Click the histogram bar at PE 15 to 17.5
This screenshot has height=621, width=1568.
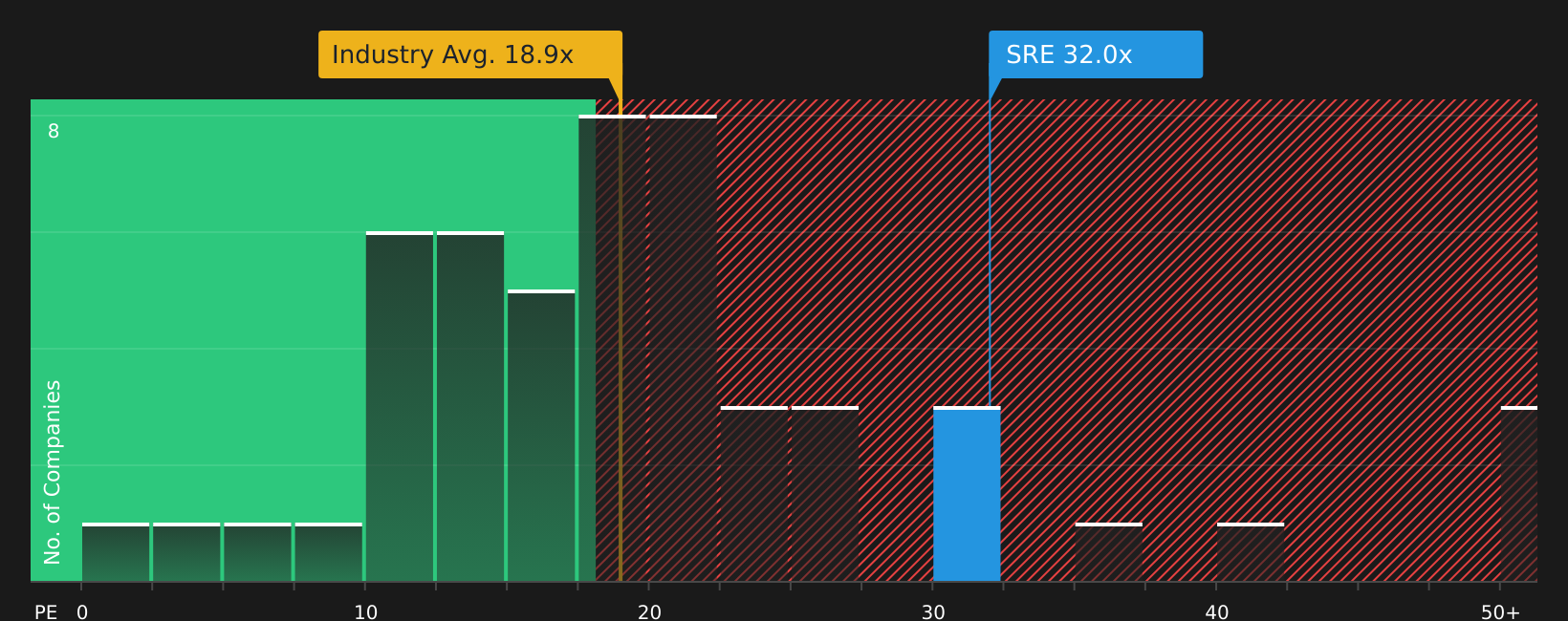(541, 436)
